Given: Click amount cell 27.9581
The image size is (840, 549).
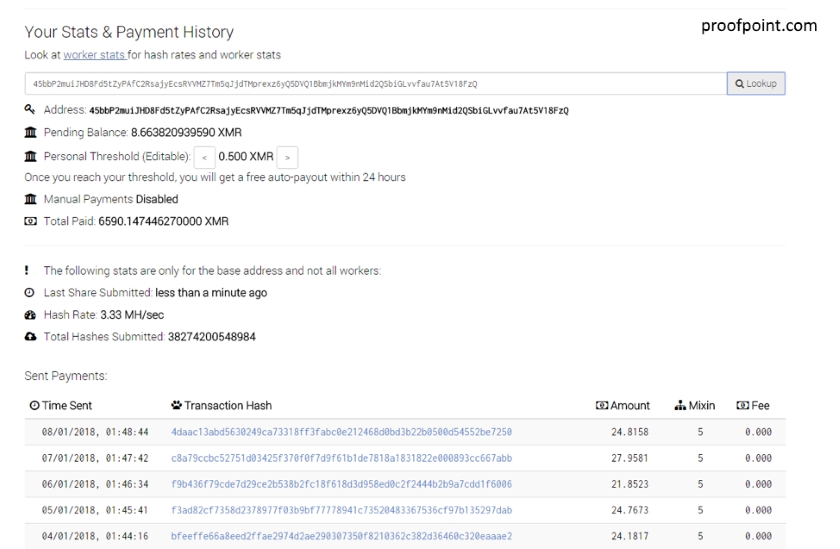Looking at the screenshot, I should click(x=629, y=458).
